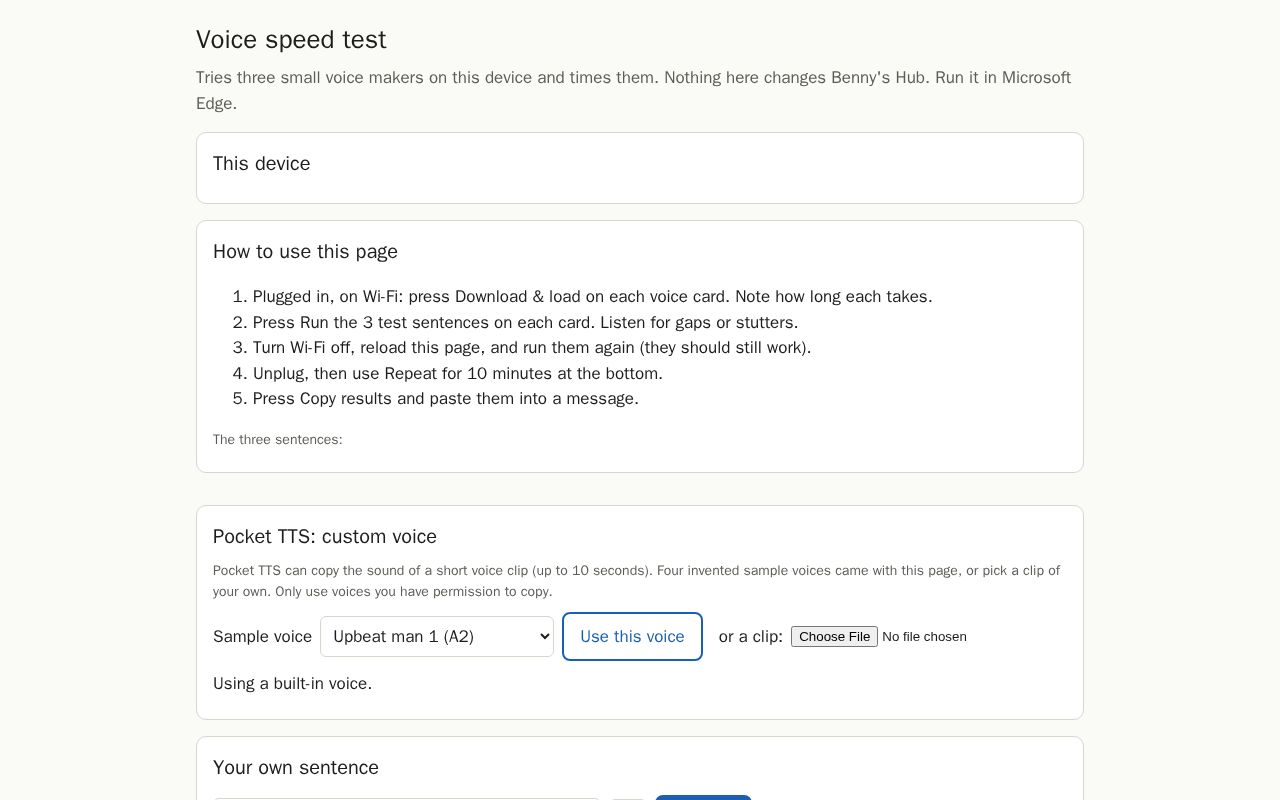The image size is (1280, 800).
Task: Click the step 'Unplug, then use Repeat for 10 minutes'
Action: pyautogui.click(x=458, y=374)
